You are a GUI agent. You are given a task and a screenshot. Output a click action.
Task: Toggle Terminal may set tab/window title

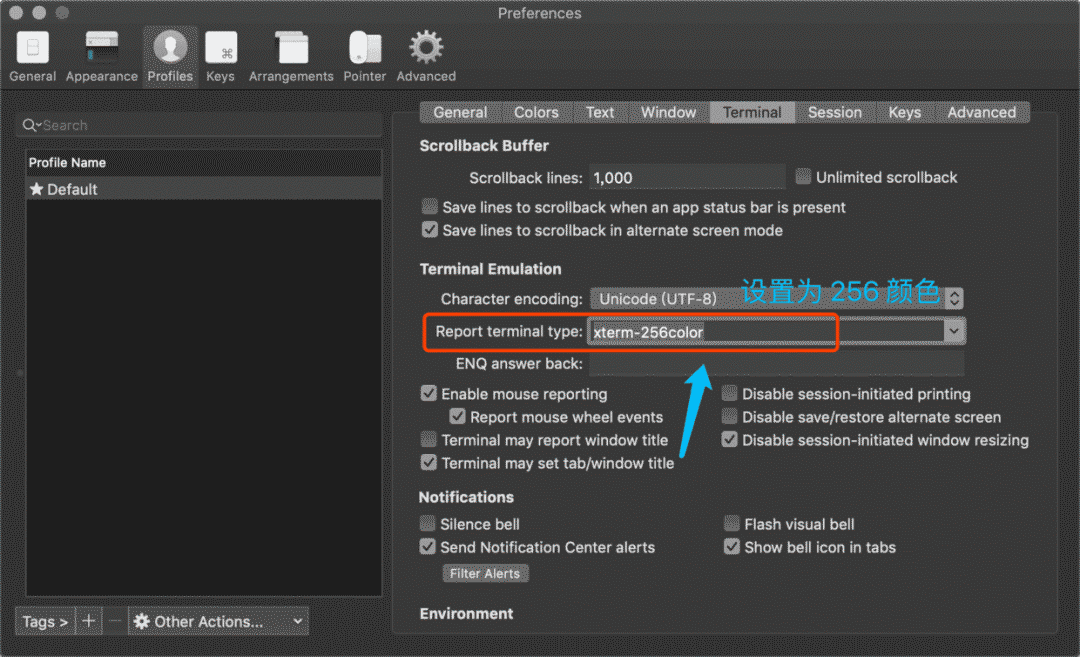[428, 462]
